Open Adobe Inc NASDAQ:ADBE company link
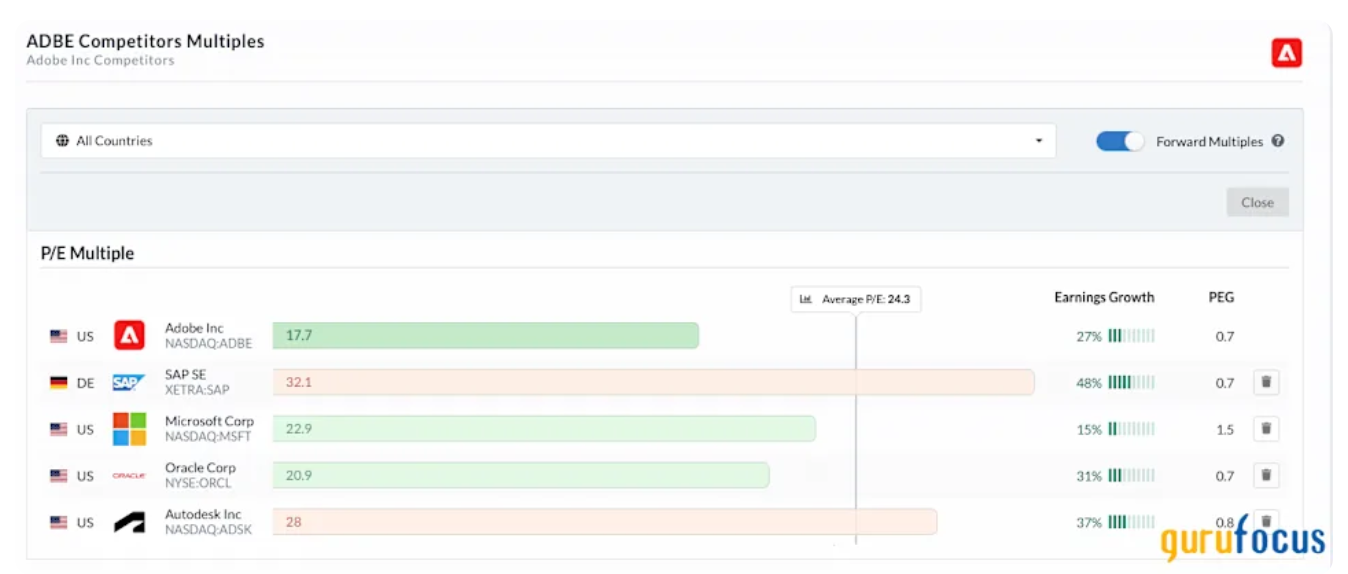Screen dimensions: 1348x574 (x=208, y=335)
